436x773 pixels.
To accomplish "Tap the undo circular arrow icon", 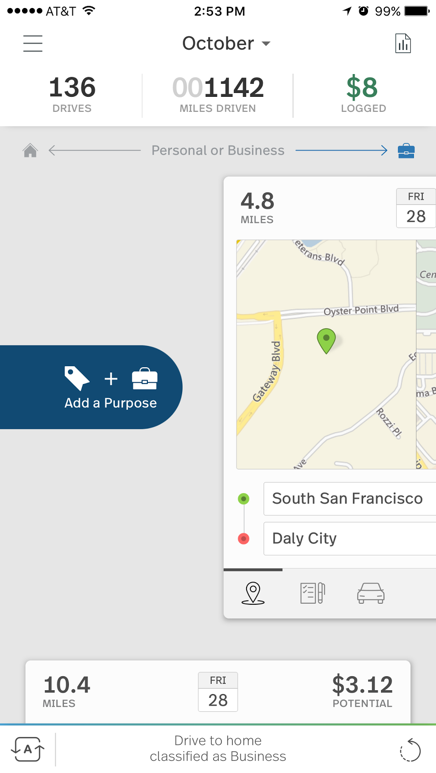I will tap(410, 750).
